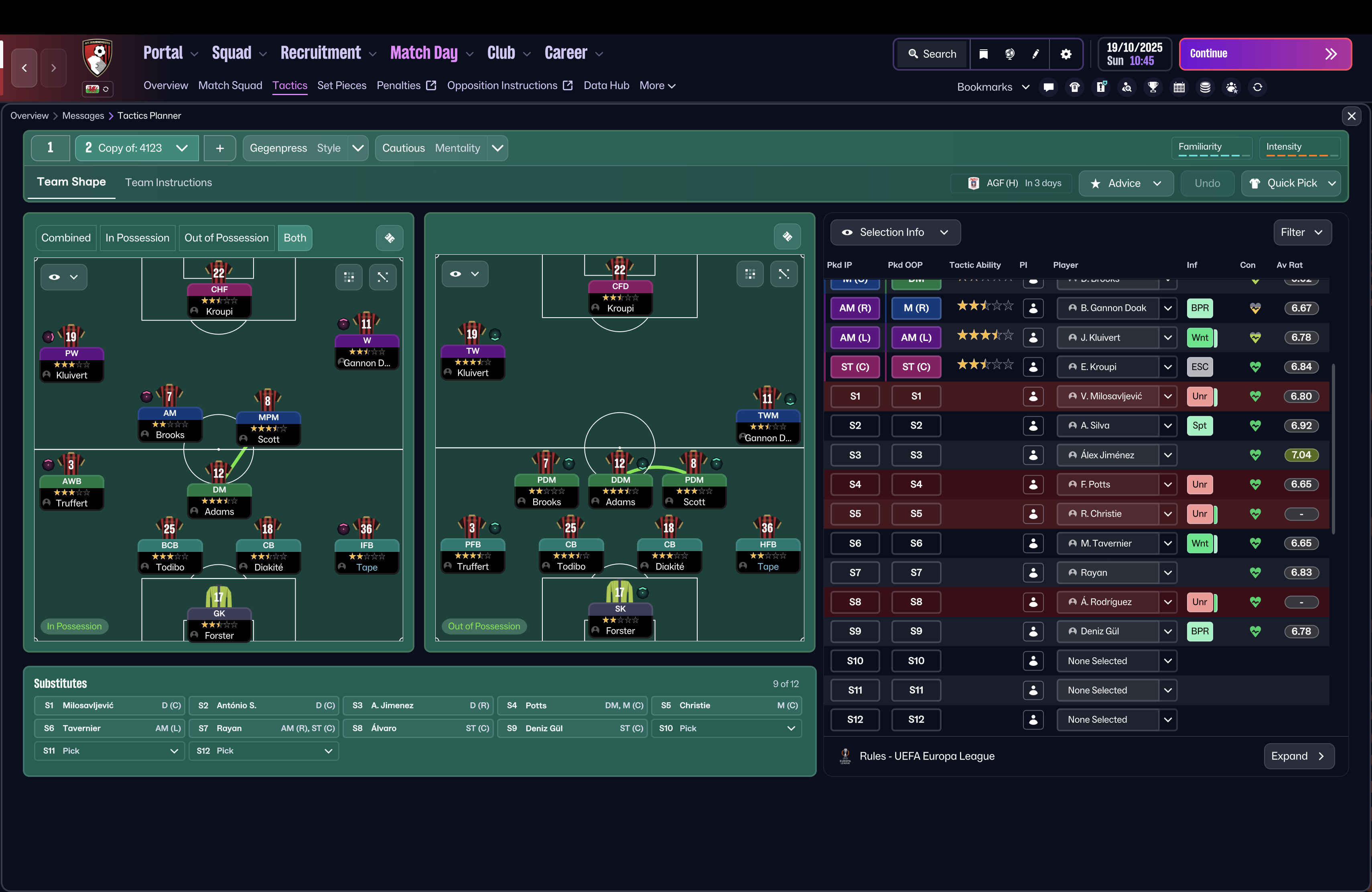Image resolution: width=1372 pixels, height=892 pixels.
Task: Close the Tactics Planner with X
Action: (x=1352, y=116)
